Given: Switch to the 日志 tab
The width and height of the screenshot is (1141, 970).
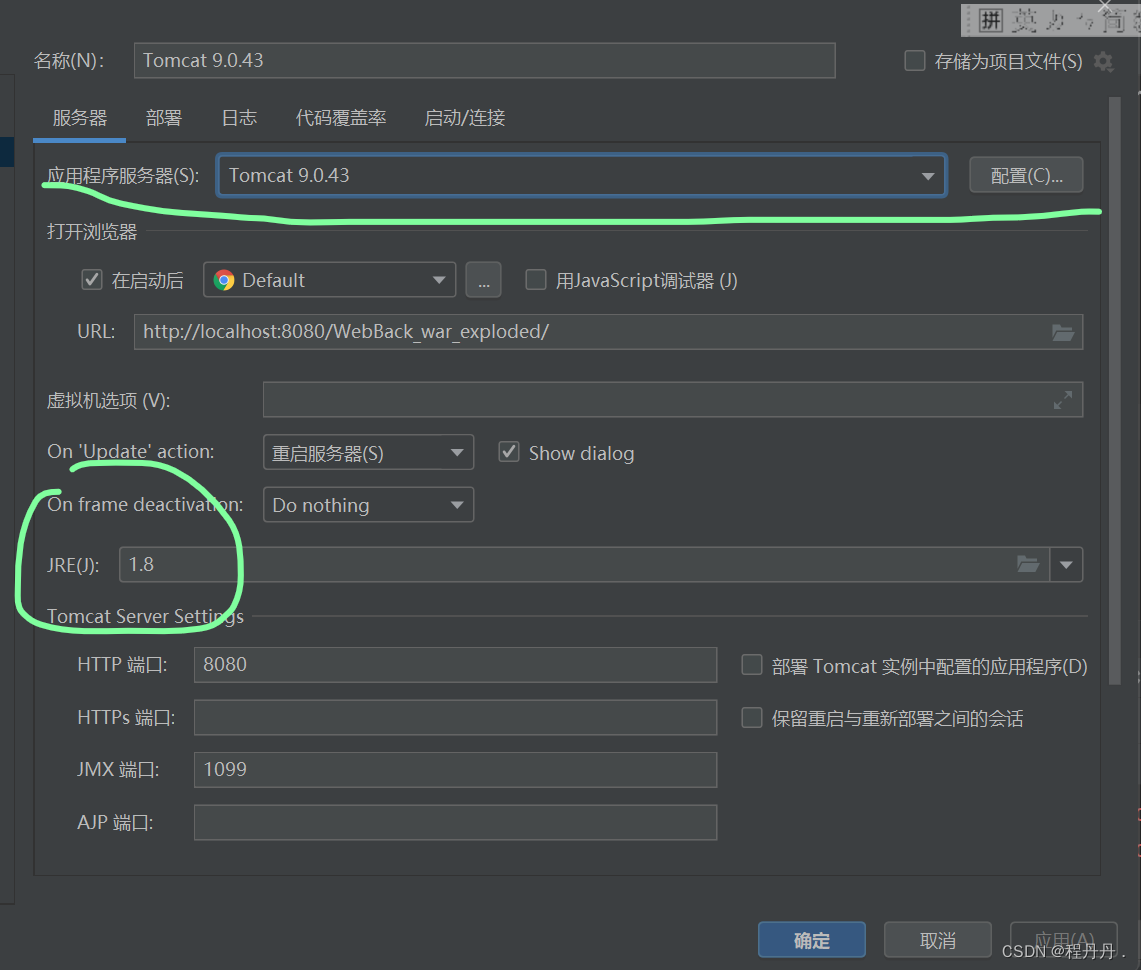Looking at the screenshot, I should click(x=239, y=118).
